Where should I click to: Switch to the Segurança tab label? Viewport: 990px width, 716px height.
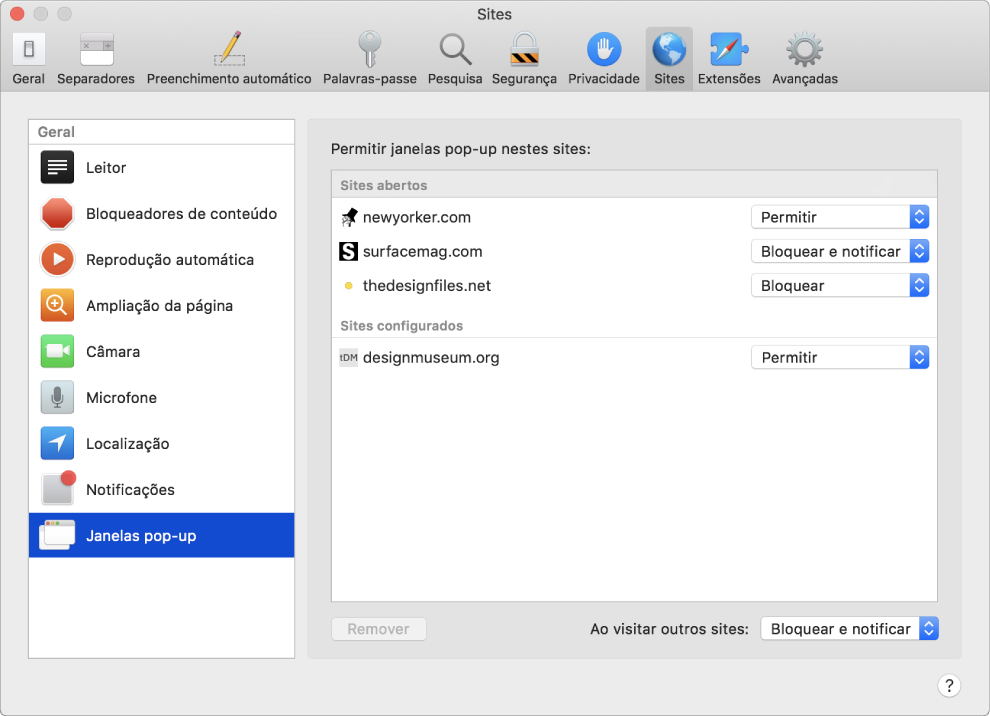pos(525,79)
